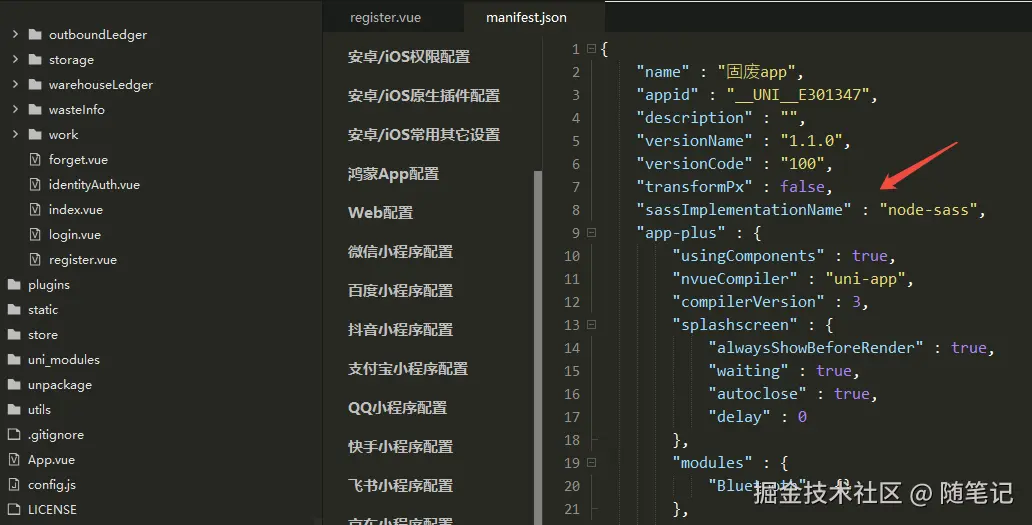Viewport: 1032px width, 525px height.
Task: Click the utils folder icon
Action: [x=14, y=409]
